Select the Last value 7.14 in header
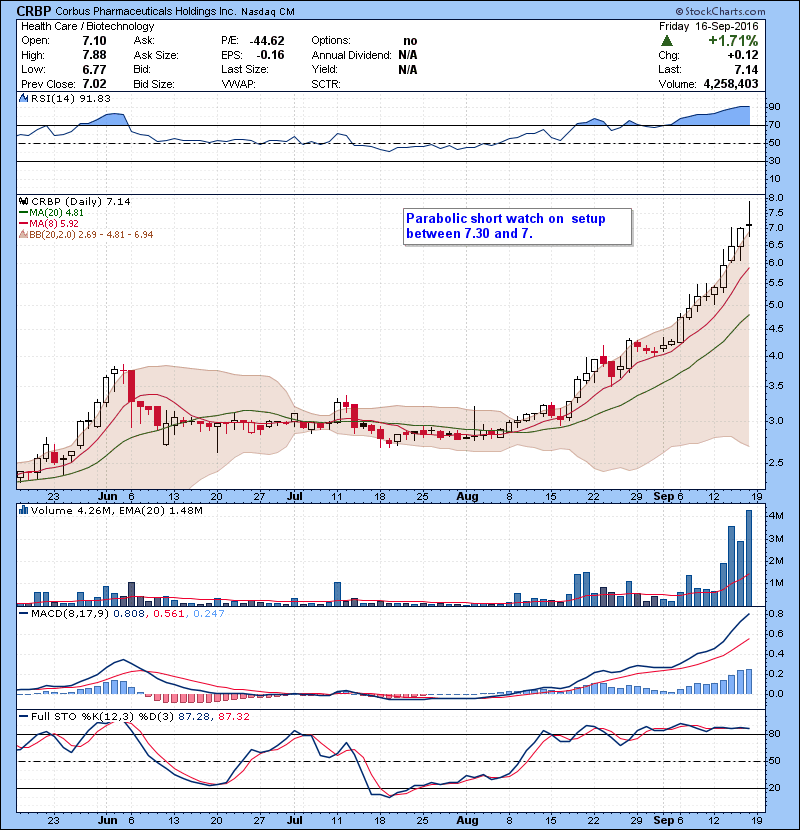Screen dimensions: 800x830 click(746, 70)
